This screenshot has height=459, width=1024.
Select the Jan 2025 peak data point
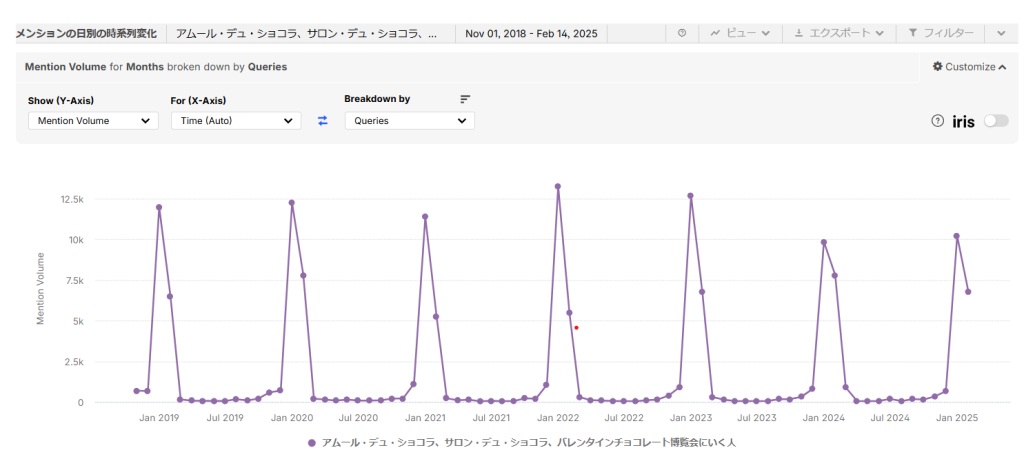[x=957, y=236]
